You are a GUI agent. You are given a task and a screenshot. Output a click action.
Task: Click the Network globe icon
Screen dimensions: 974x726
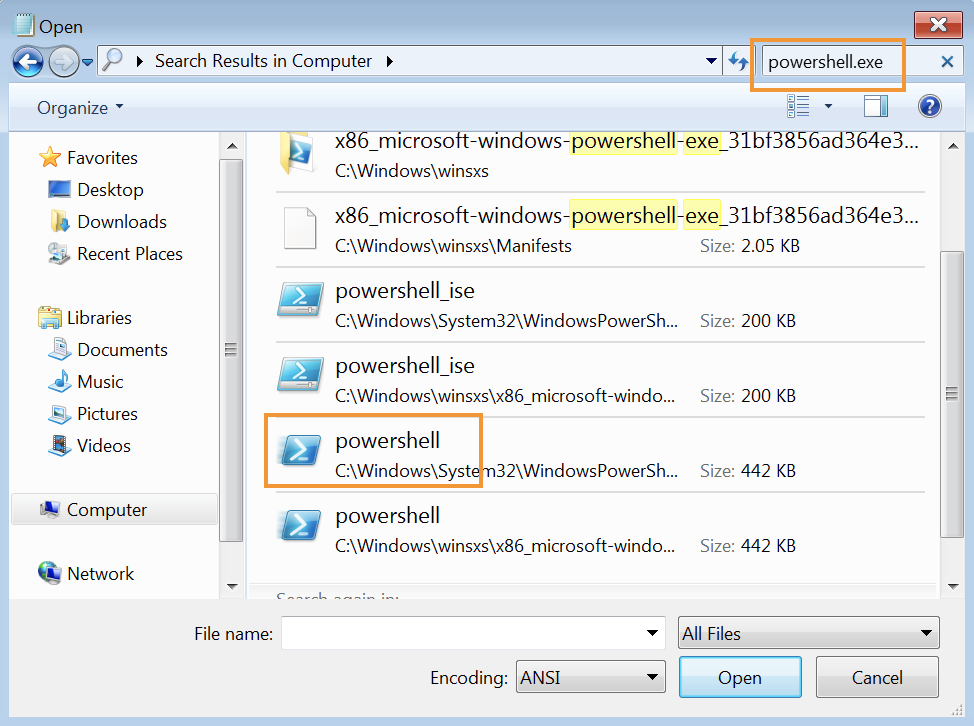[x=50, y=573]
